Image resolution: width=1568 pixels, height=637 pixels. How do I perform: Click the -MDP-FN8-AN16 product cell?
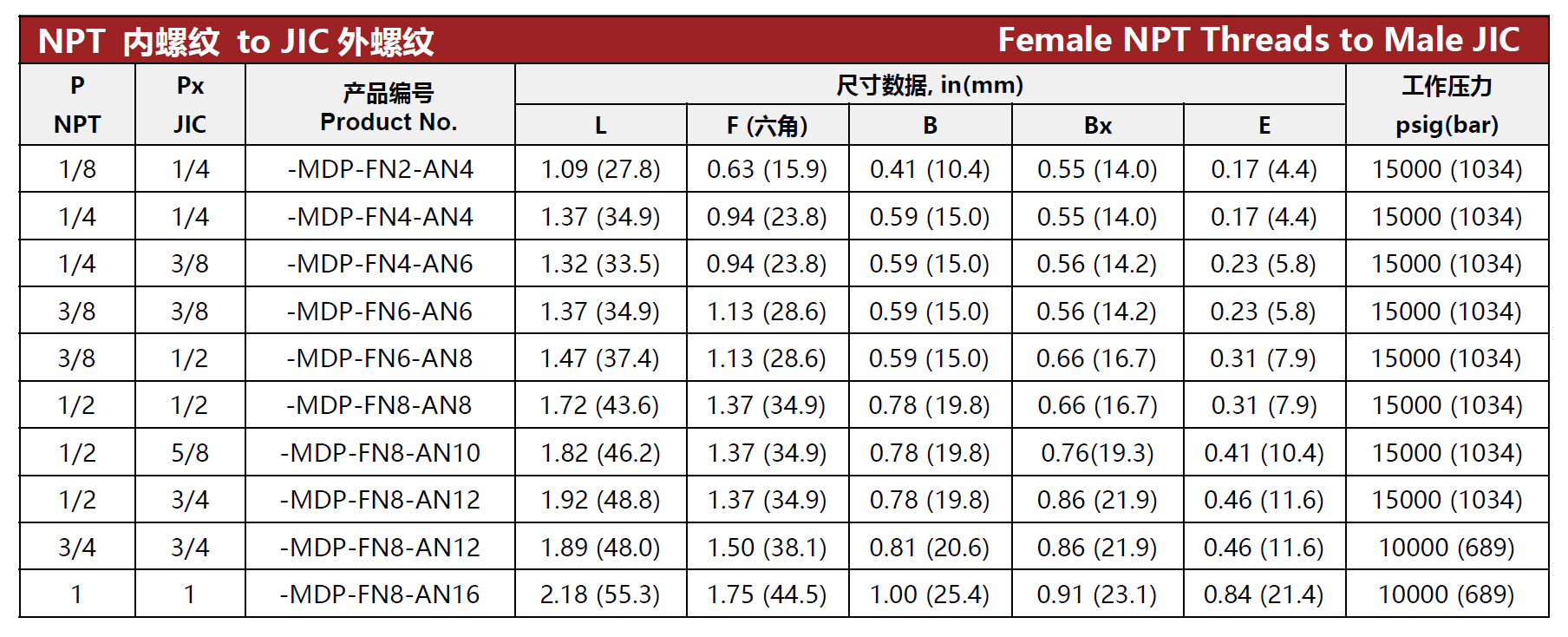pos(380,594)
